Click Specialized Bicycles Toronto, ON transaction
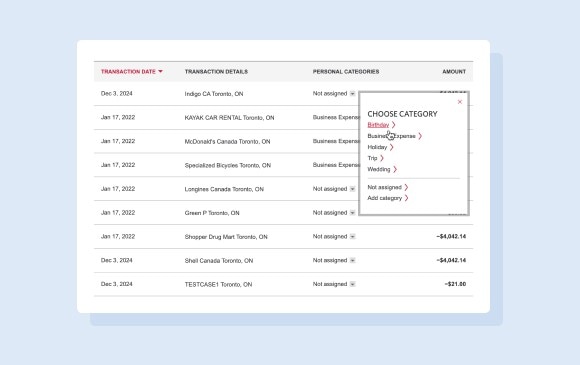Viewport: 580px width, 365px height. click(x=227, y=165)
